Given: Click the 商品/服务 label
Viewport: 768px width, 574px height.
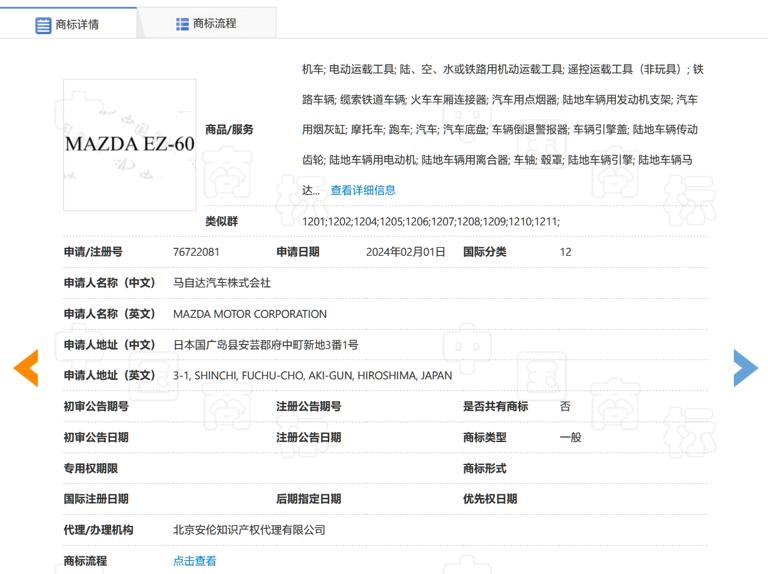Looking at the screenshot, I should pos(229,129).
